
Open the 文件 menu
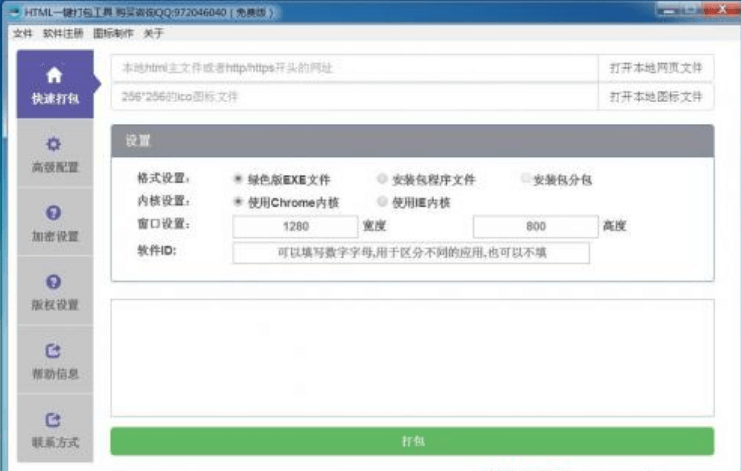point(23,33)
